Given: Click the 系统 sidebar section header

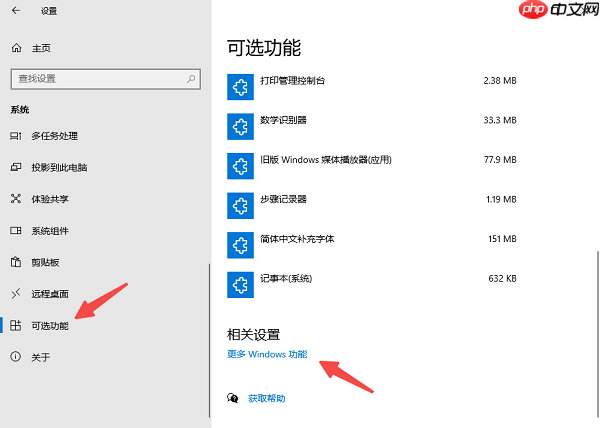Looking at the screenshot, I should [x=20, y=110].
